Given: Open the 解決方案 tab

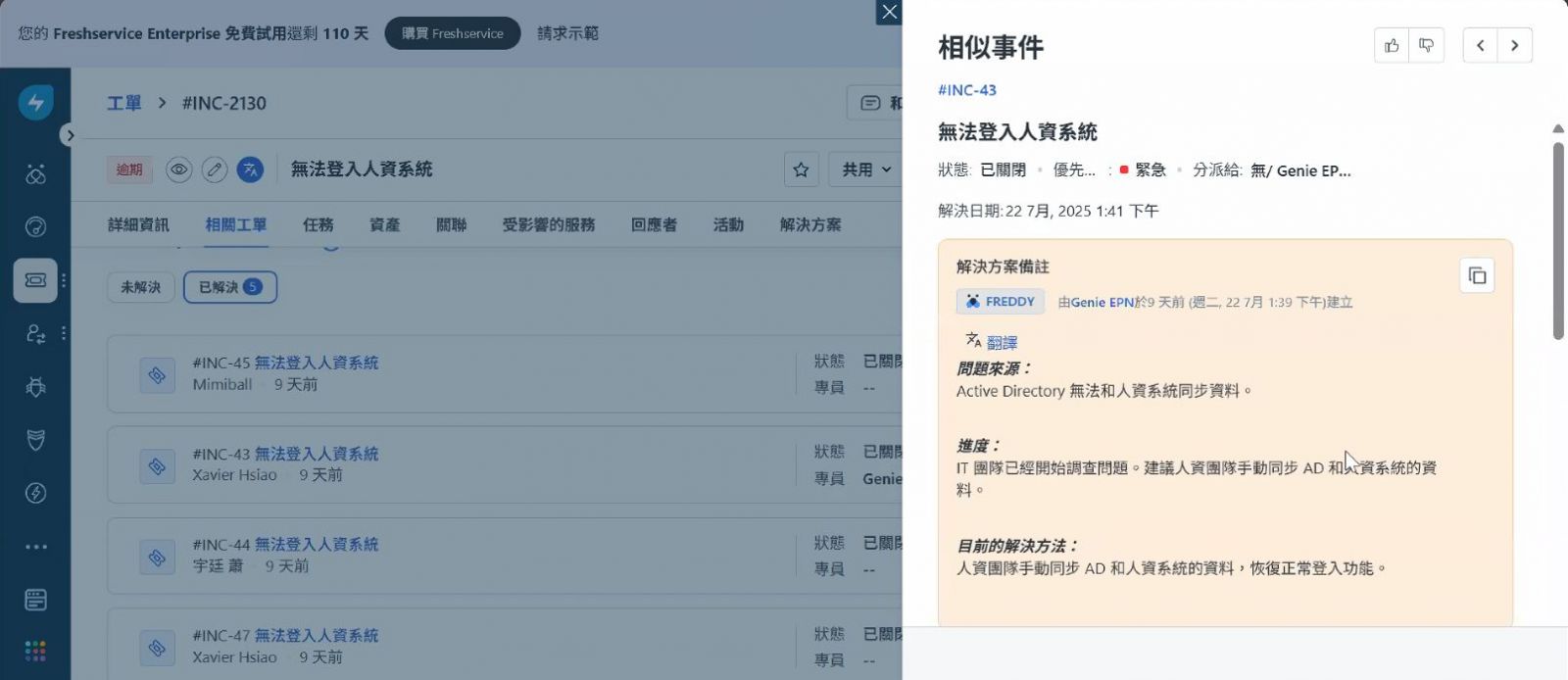Looking at the screenshot, I should [x=809, y=225].
